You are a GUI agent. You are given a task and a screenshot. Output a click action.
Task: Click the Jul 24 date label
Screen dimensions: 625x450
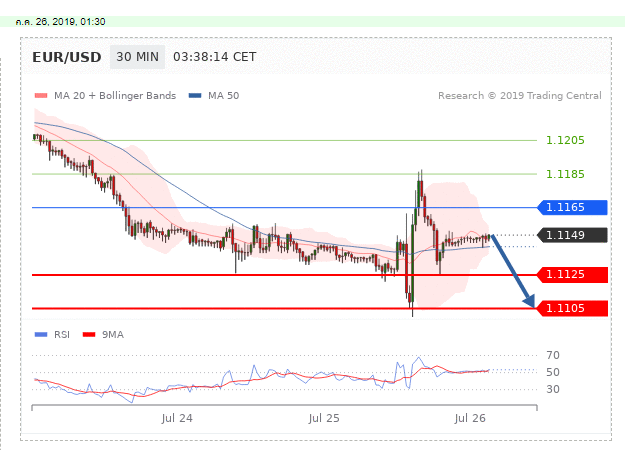(177, 418)
